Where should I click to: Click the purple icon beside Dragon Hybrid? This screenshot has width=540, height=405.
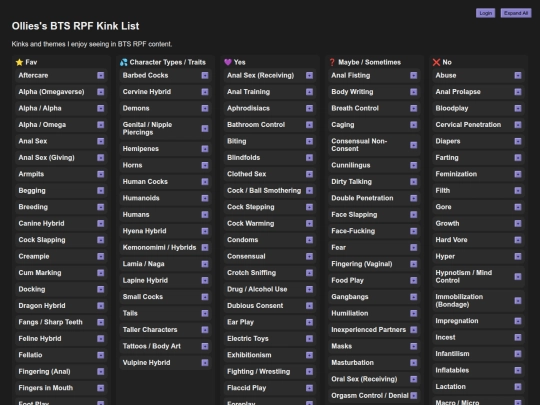[101, 306]
